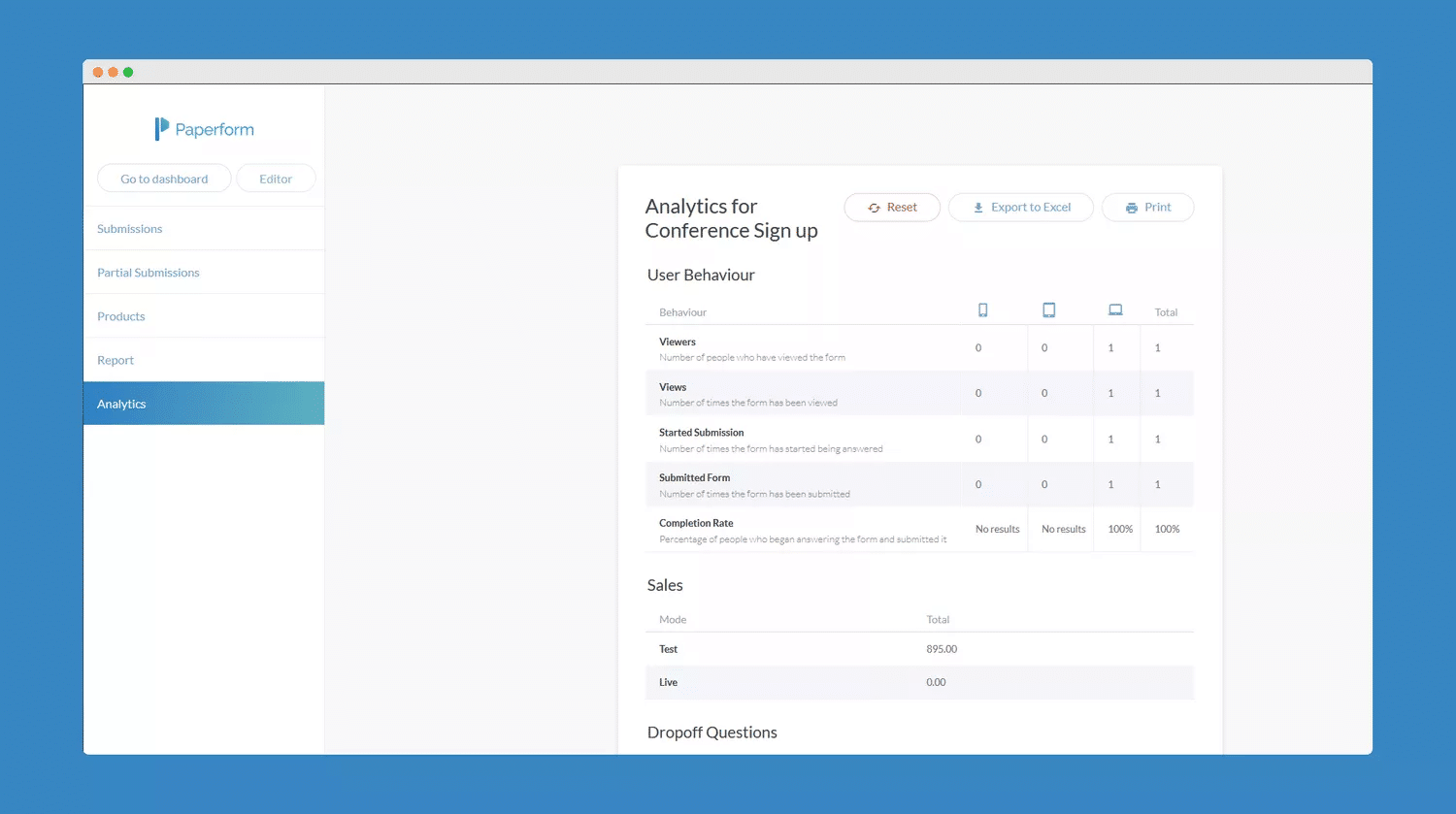Click the download icon in Export to Excel

(x=977, y=207)
